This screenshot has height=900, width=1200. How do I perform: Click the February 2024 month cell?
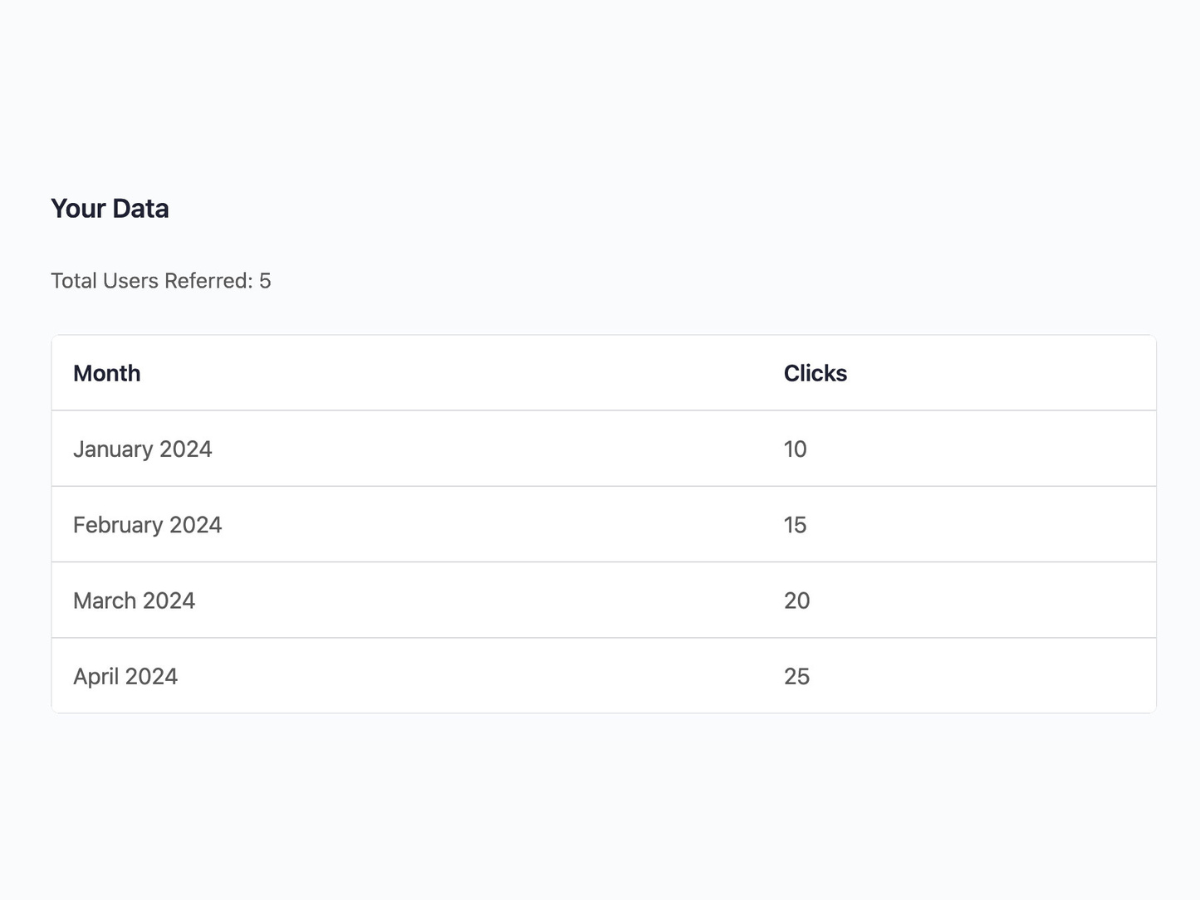(147, 524)
